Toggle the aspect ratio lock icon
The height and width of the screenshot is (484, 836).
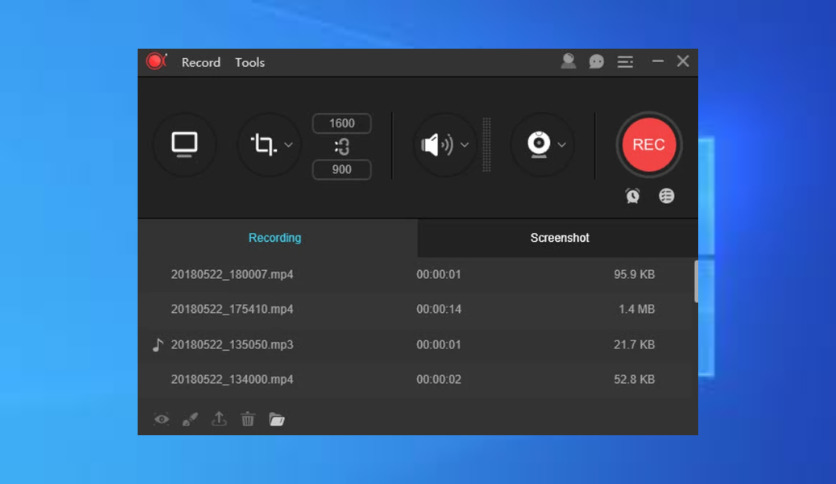342,147
